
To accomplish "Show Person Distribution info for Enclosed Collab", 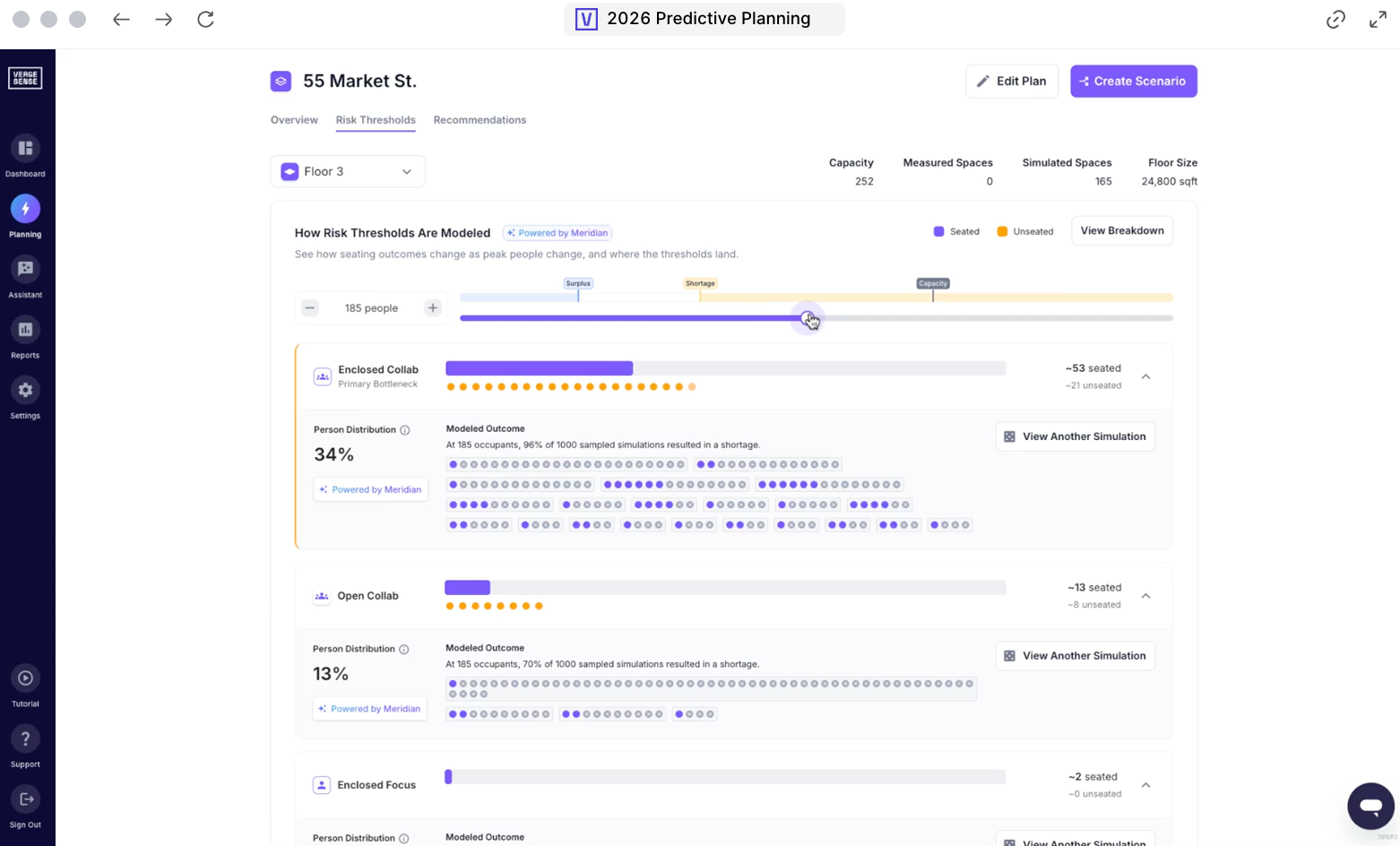I will point(405,430).
